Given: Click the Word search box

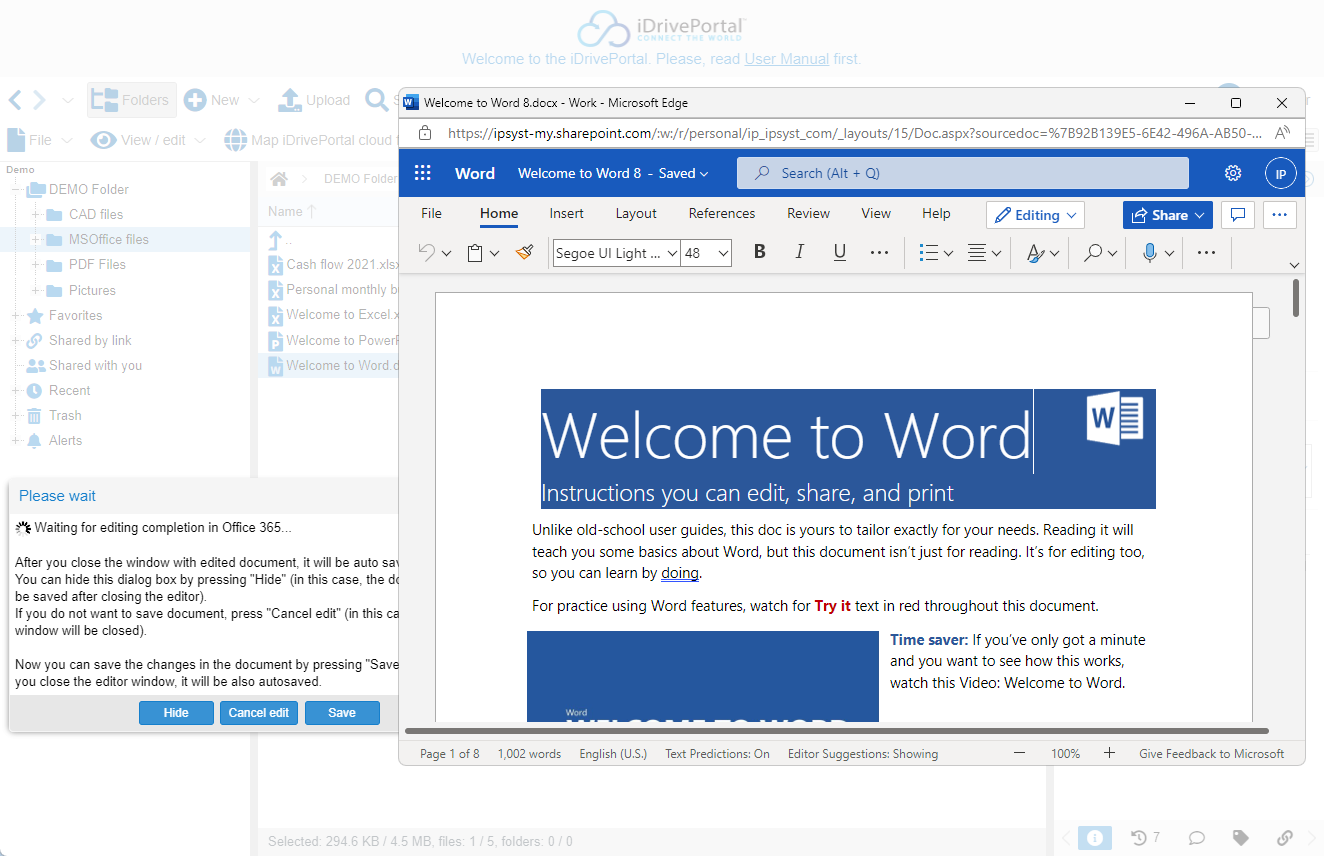Looking at the screenshot, I should (962, 173).
